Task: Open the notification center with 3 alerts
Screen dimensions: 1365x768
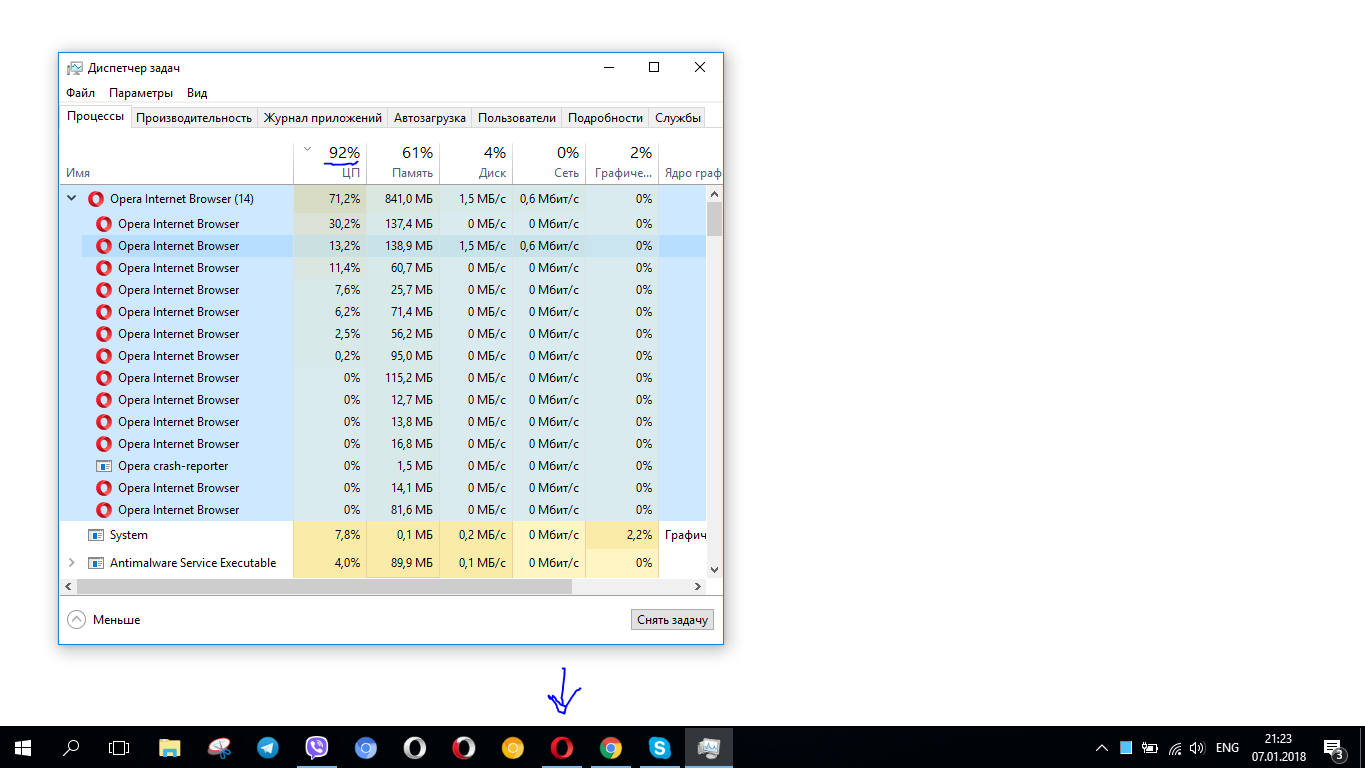Action: [x=1332, y=748]
